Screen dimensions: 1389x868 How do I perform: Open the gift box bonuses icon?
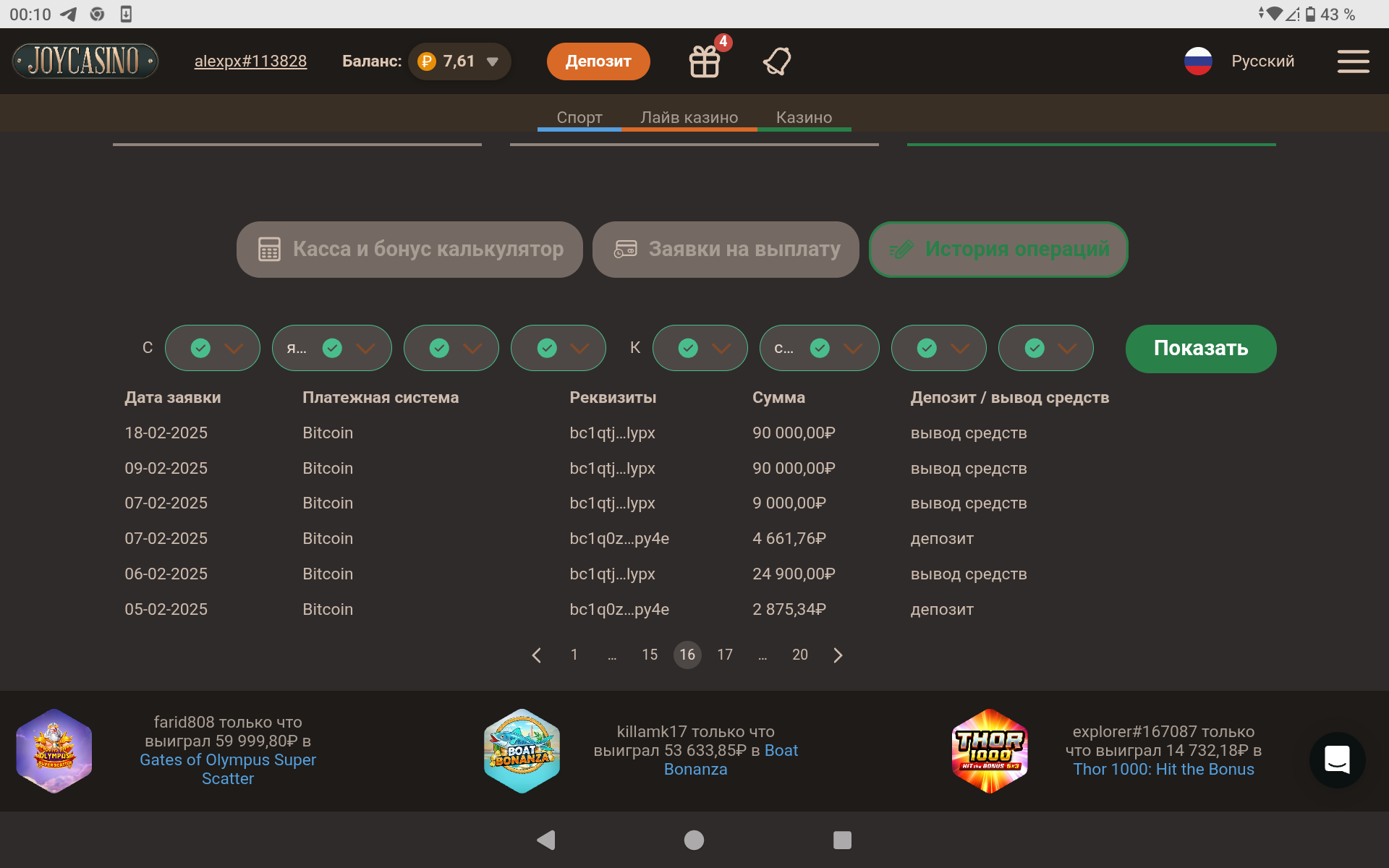704,61
